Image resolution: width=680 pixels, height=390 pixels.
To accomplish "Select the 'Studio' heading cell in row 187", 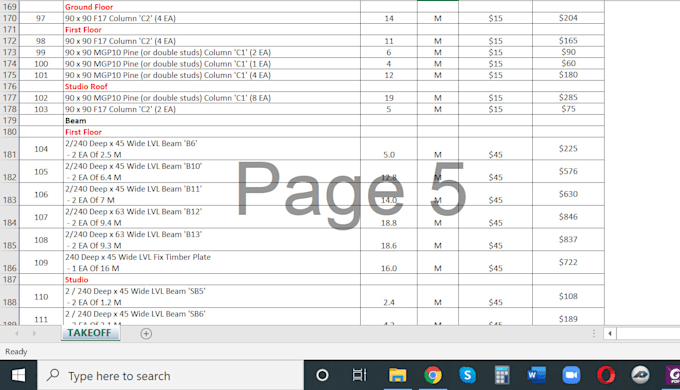I will (212, 280).
